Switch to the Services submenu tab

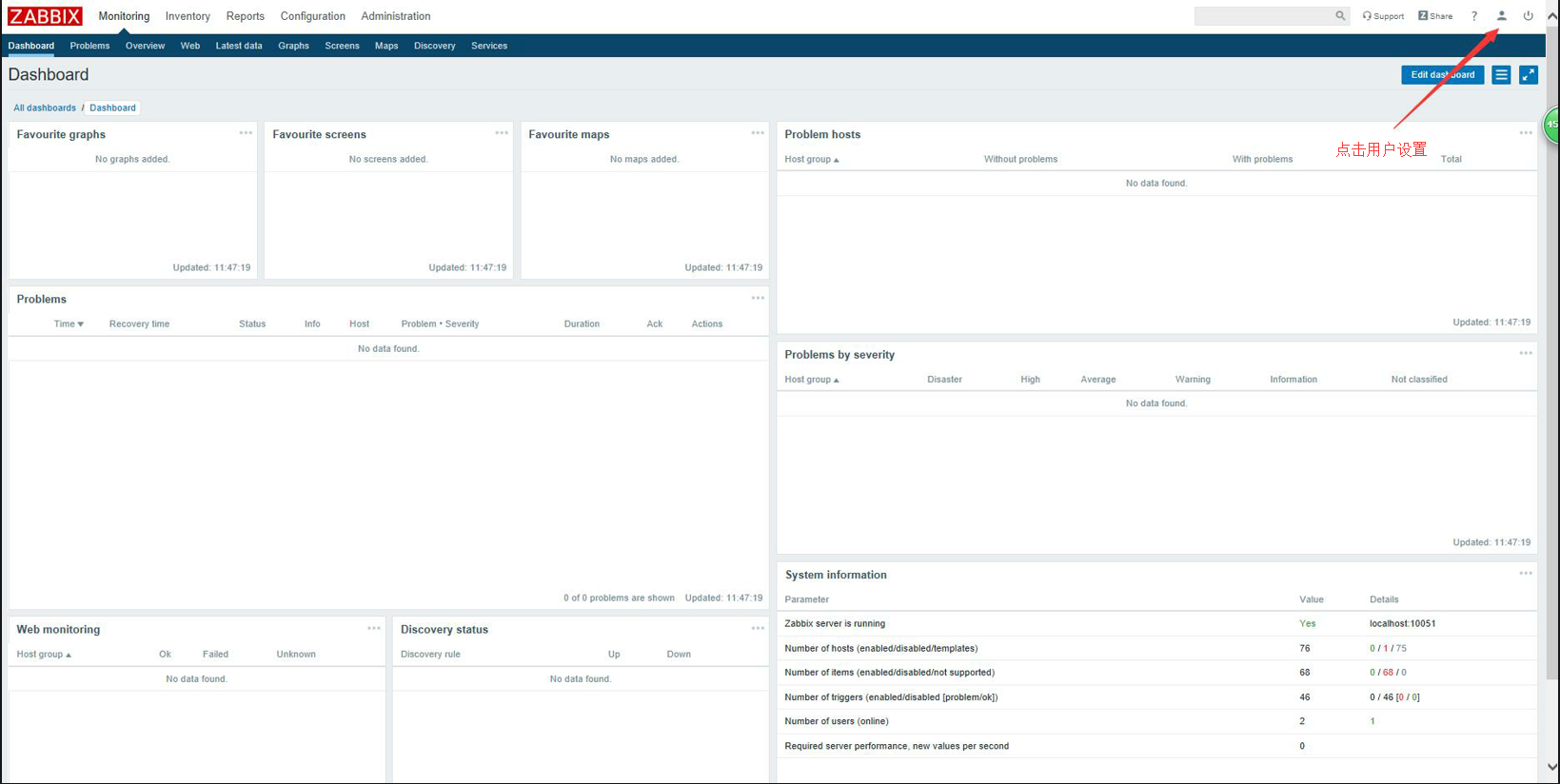tap(489, 46)
